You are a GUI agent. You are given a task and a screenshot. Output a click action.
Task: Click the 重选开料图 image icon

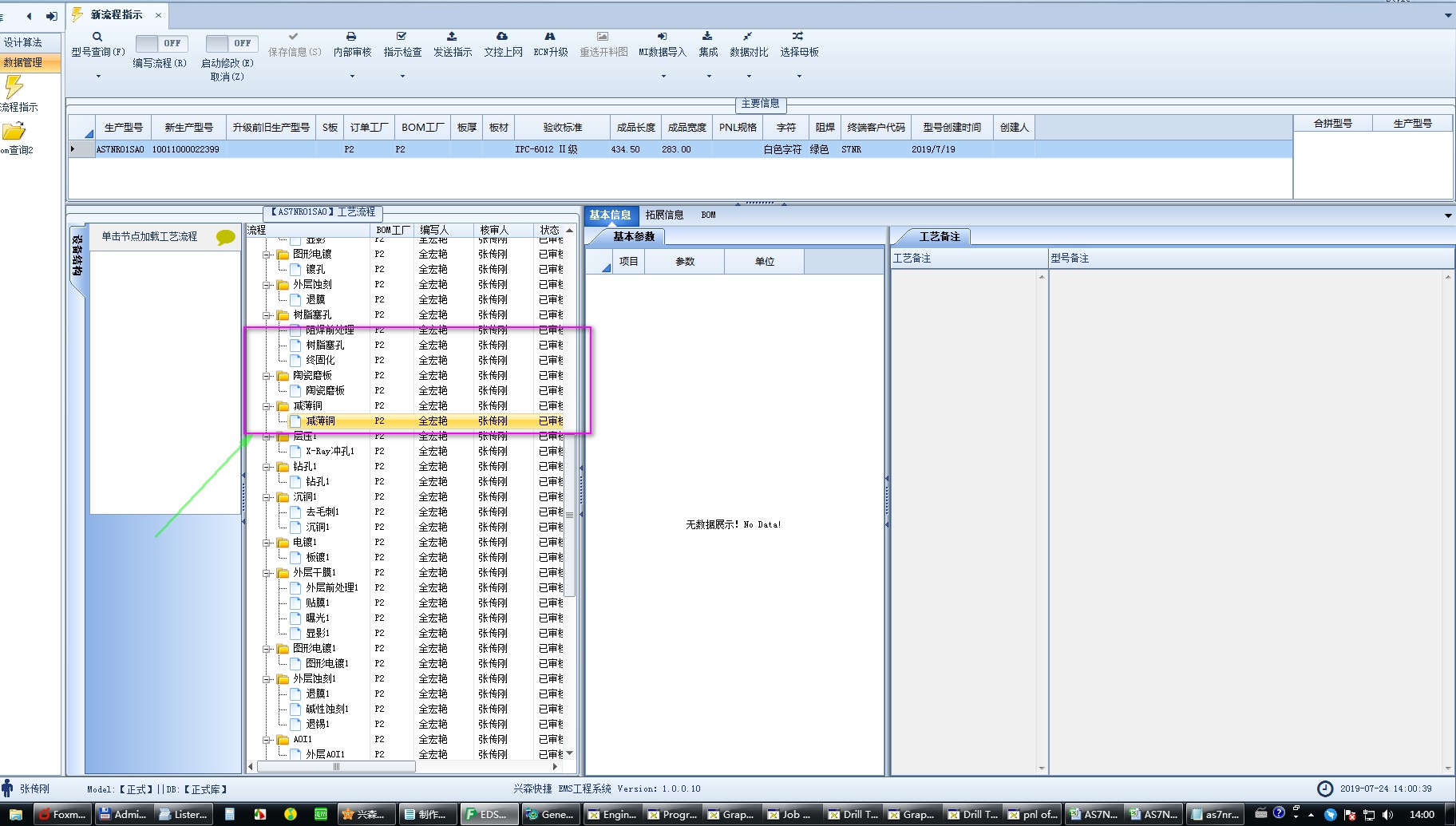(603, 37)
